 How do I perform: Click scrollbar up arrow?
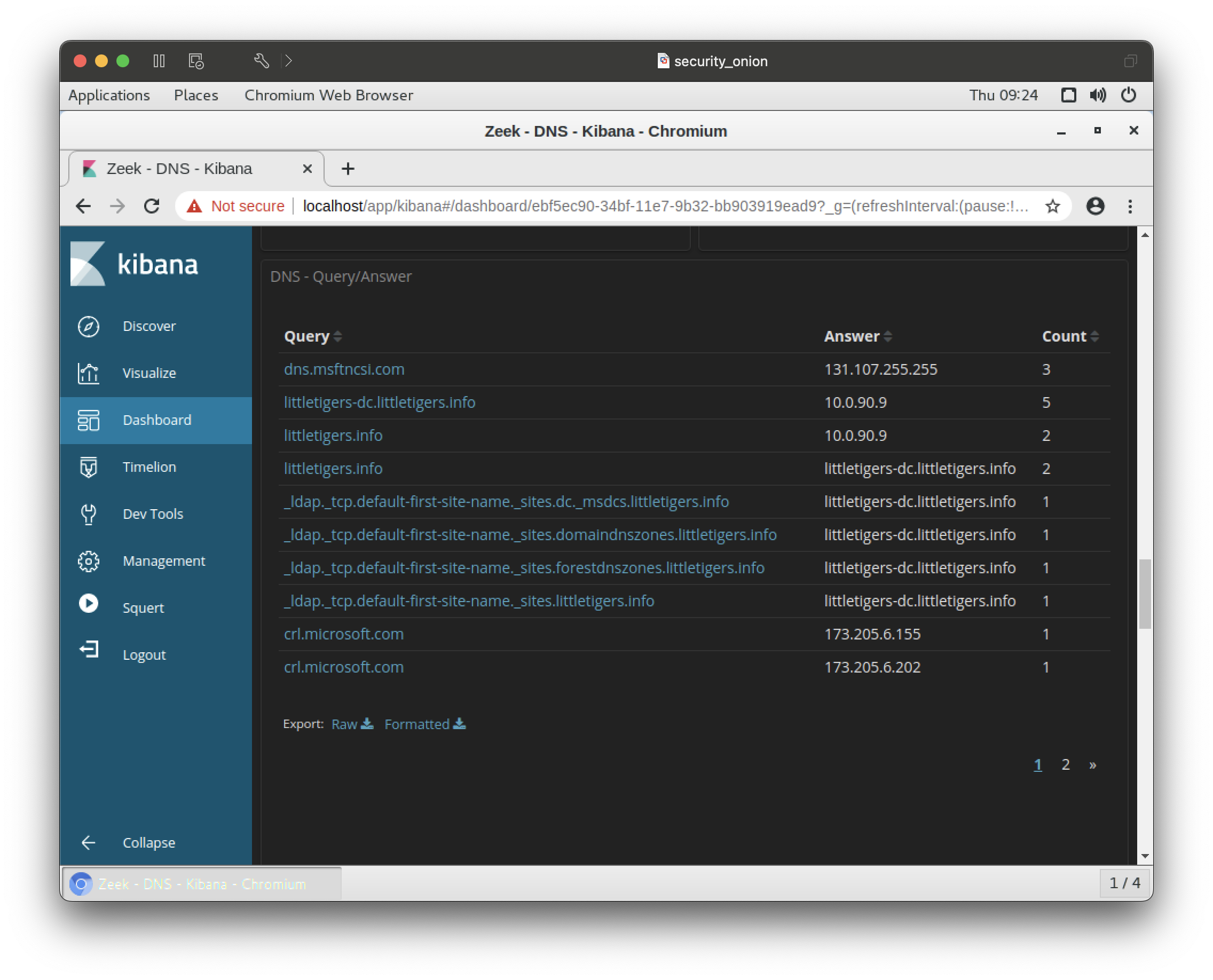[1144, 235]
